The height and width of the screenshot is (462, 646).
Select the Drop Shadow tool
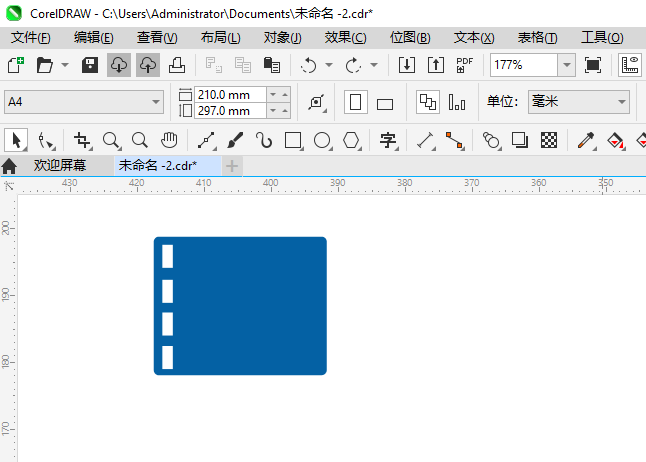520,141
